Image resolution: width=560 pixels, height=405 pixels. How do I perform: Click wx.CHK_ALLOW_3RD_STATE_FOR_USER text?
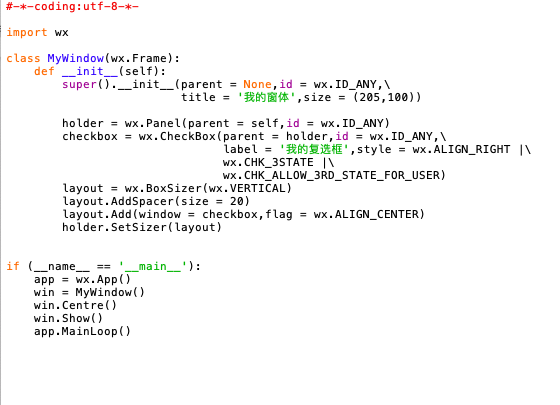(331, 175)
